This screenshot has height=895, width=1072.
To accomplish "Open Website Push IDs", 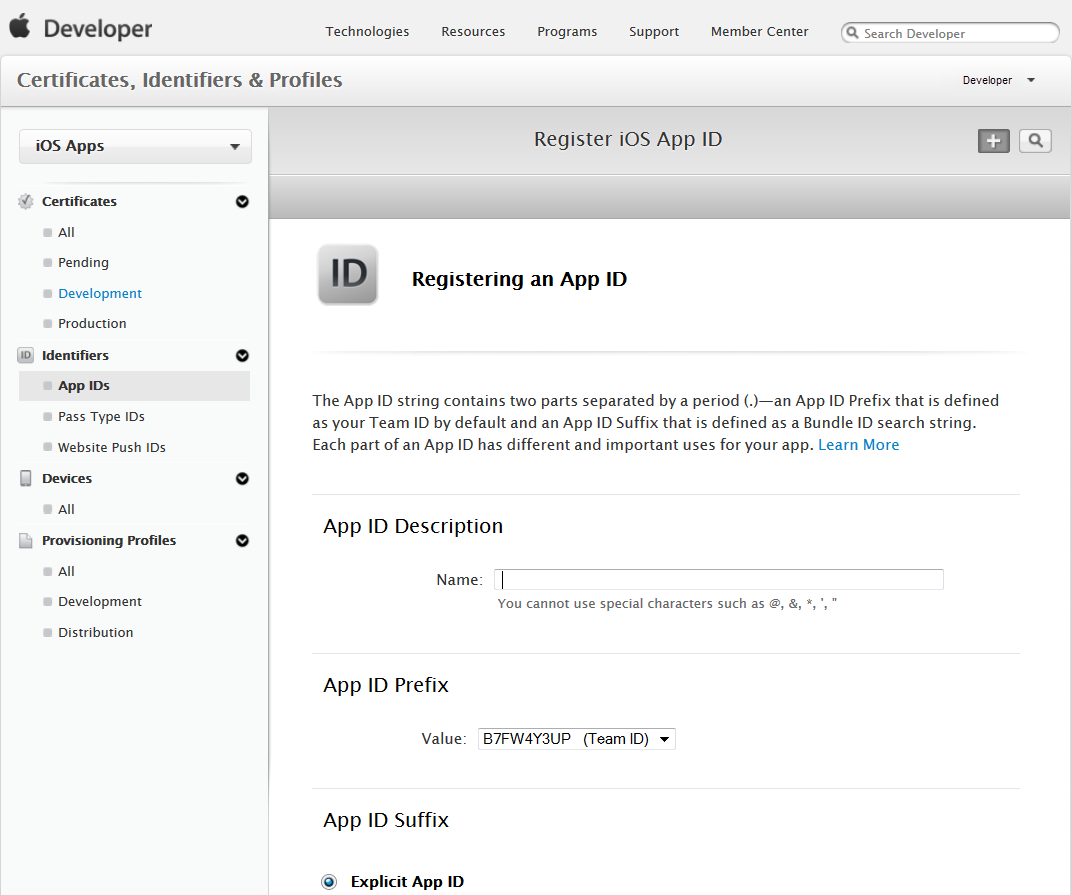I will (112, 447).
